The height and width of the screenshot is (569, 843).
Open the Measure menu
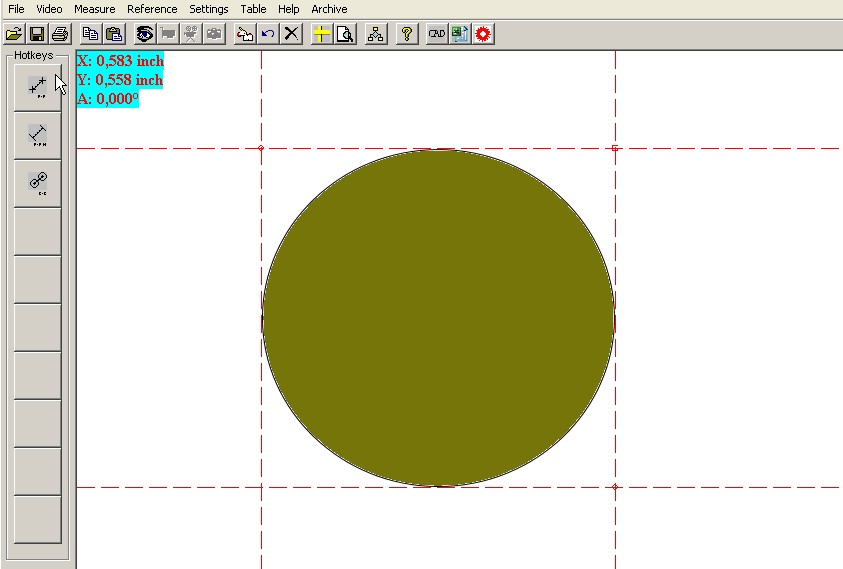click(x=95, y=9)
